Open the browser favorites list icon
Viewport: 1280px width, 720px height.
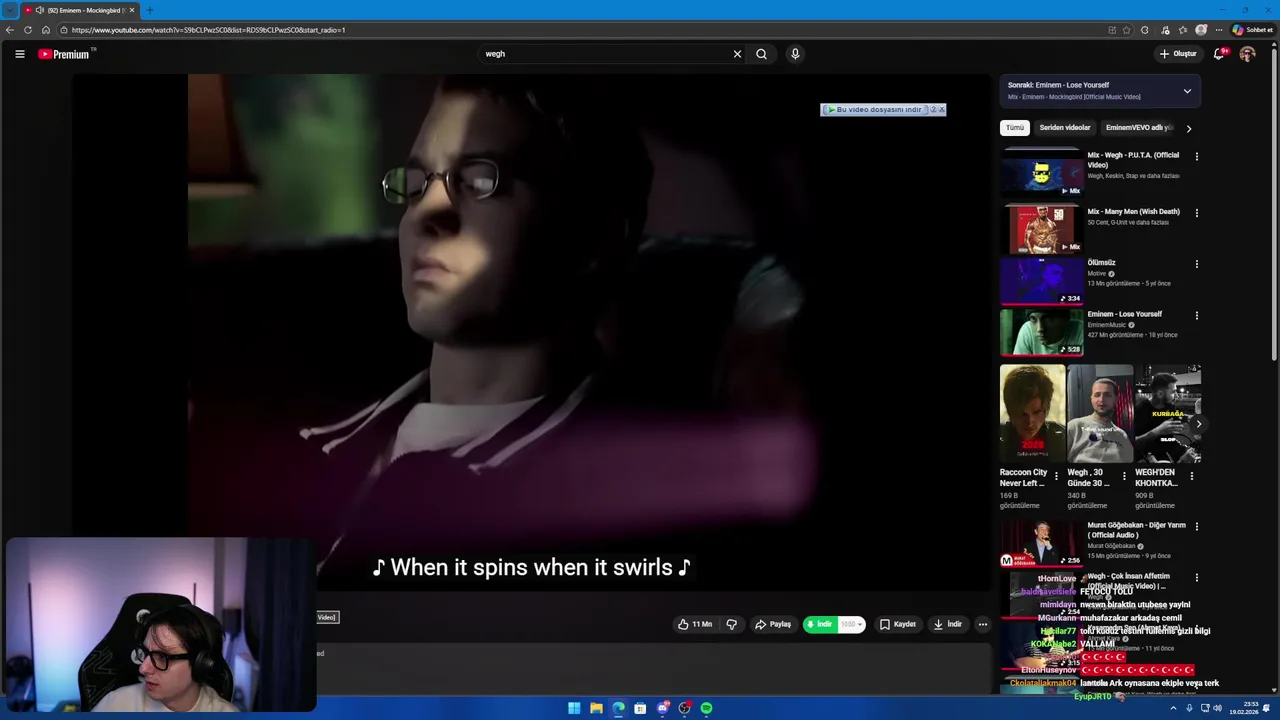[x=1183, y=30]
